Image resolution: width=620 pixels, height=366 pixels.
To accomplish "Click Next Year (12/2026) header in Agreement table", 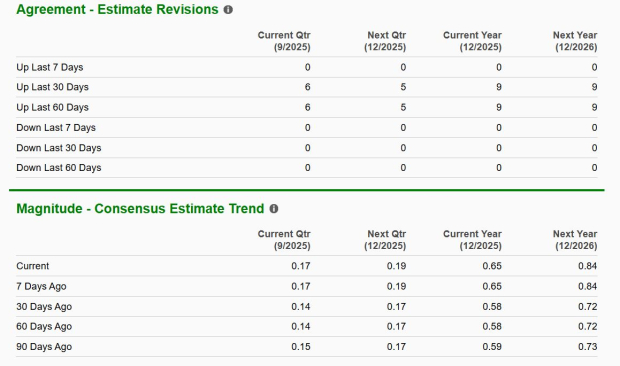I will 575,41.
